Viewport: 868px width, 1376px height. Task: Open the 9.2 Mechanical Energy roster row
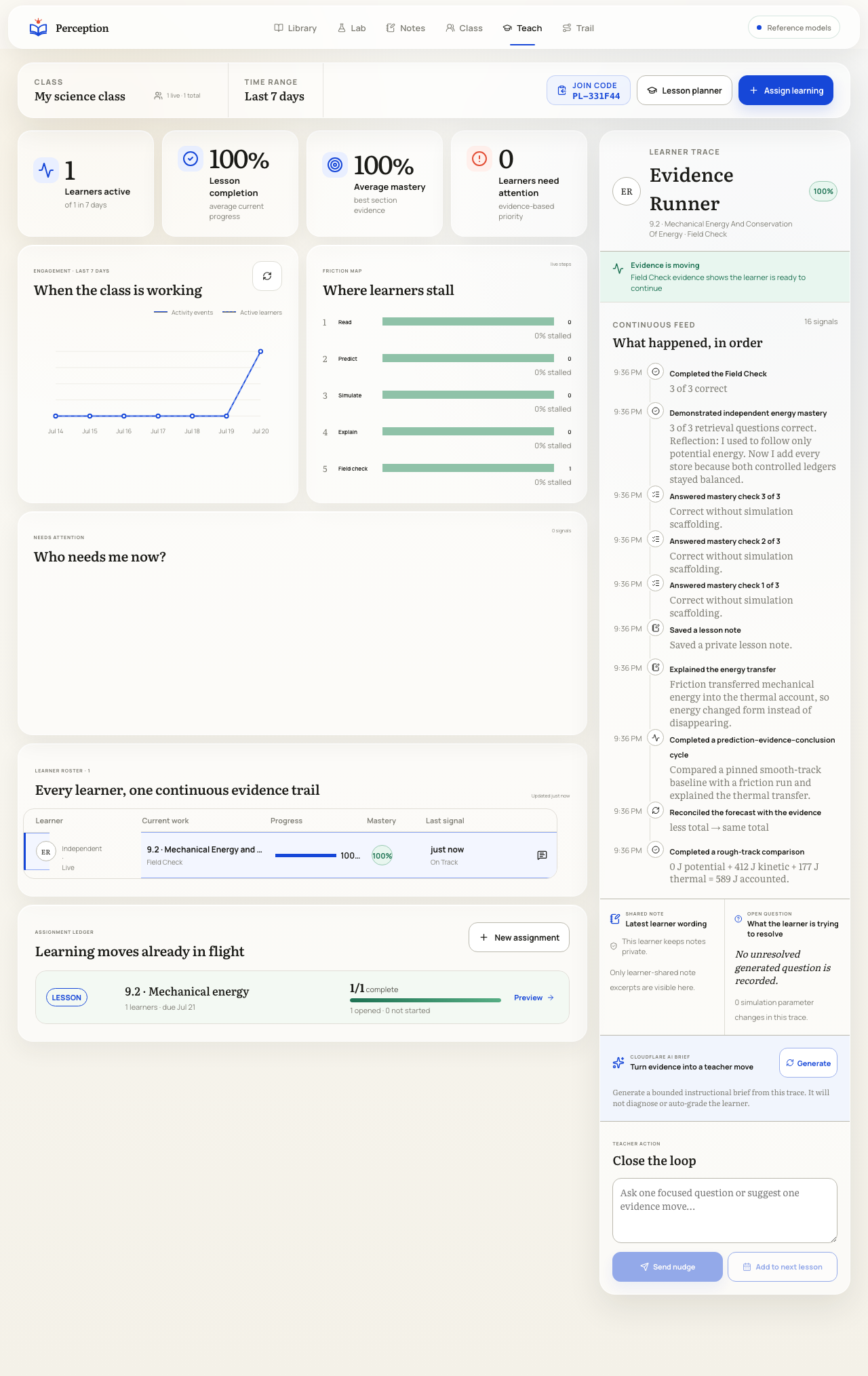(290, 855)
